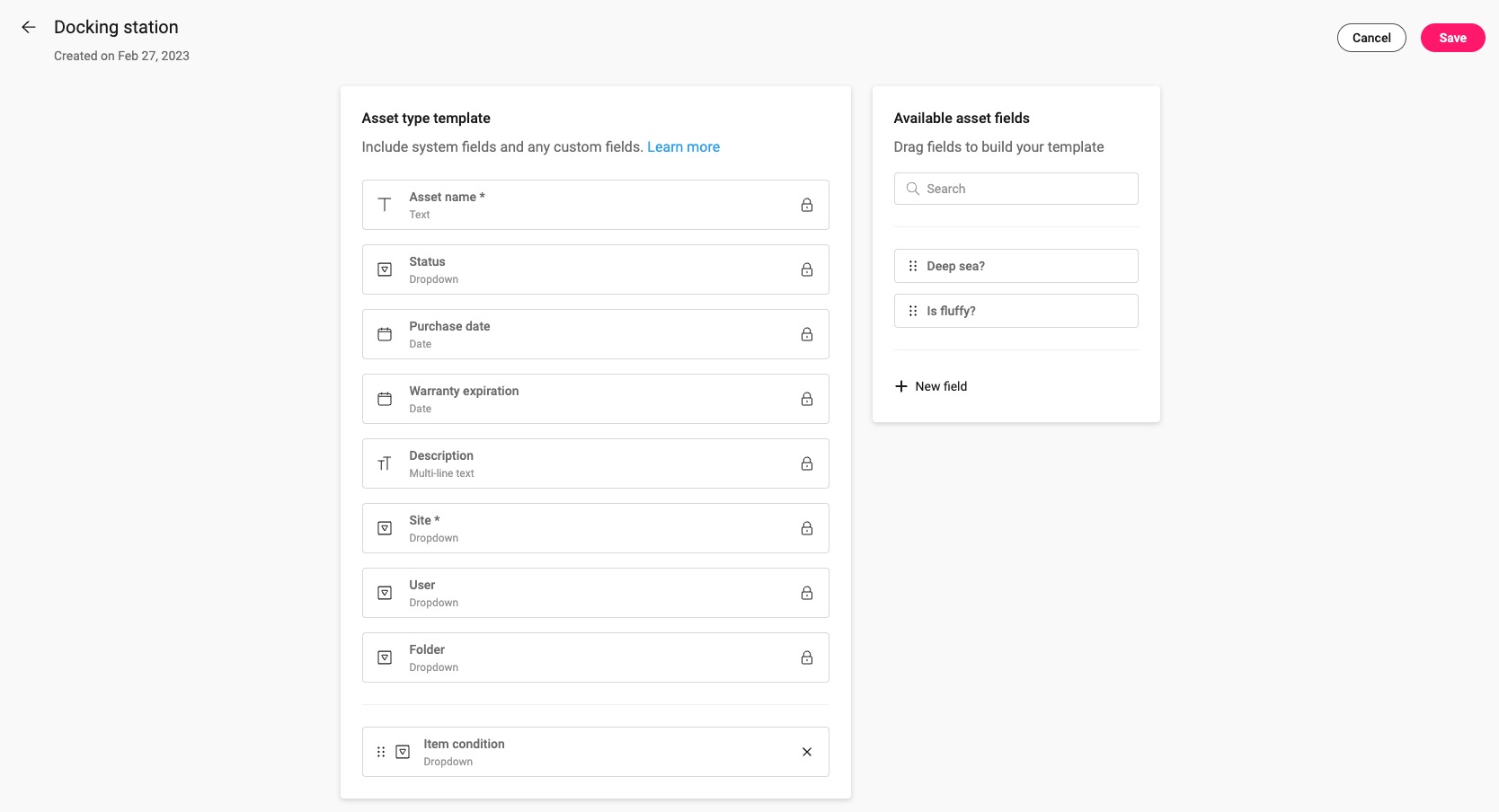Click the multi-line text icon for Description
Viewport: 1499px width, 812px height.
(385, 463)
